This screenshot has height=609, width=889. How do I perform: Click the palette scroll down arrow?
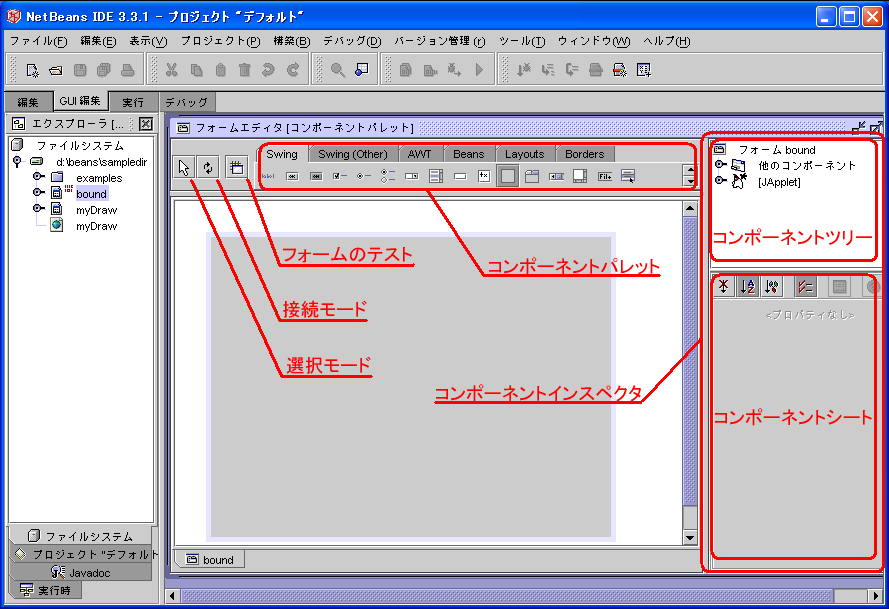tap(689, 181)
